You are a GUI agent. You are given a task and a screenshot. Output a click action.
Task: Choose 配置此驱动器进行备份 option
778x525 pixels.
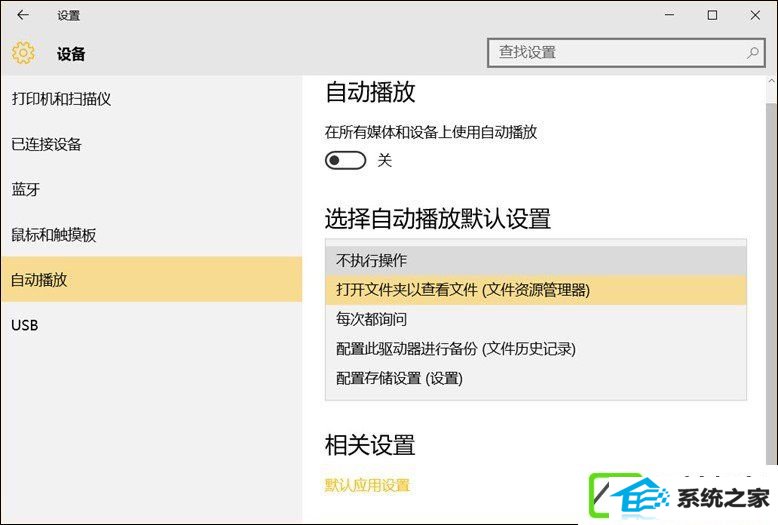[536, 349]
